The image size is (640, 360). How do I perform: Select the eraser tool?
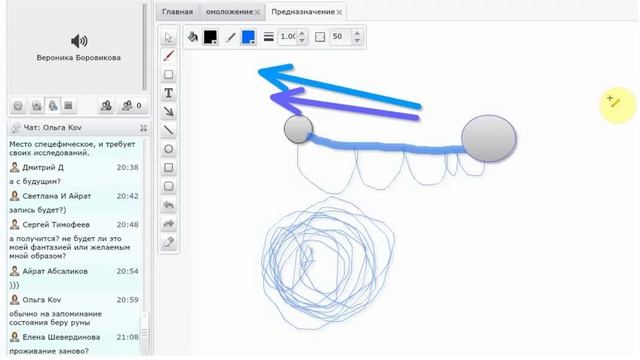tap(169, 242)
